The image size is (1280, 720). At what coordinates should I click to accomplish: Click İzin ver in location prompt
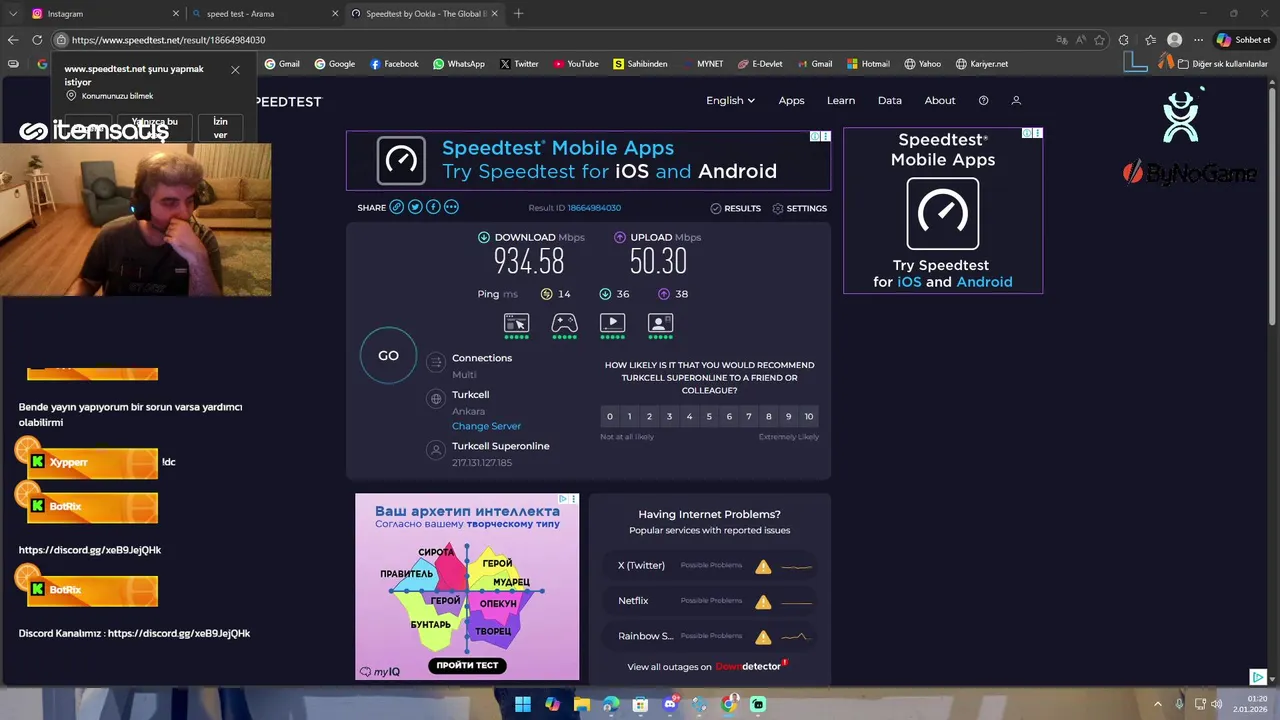[x=220, y=128]
